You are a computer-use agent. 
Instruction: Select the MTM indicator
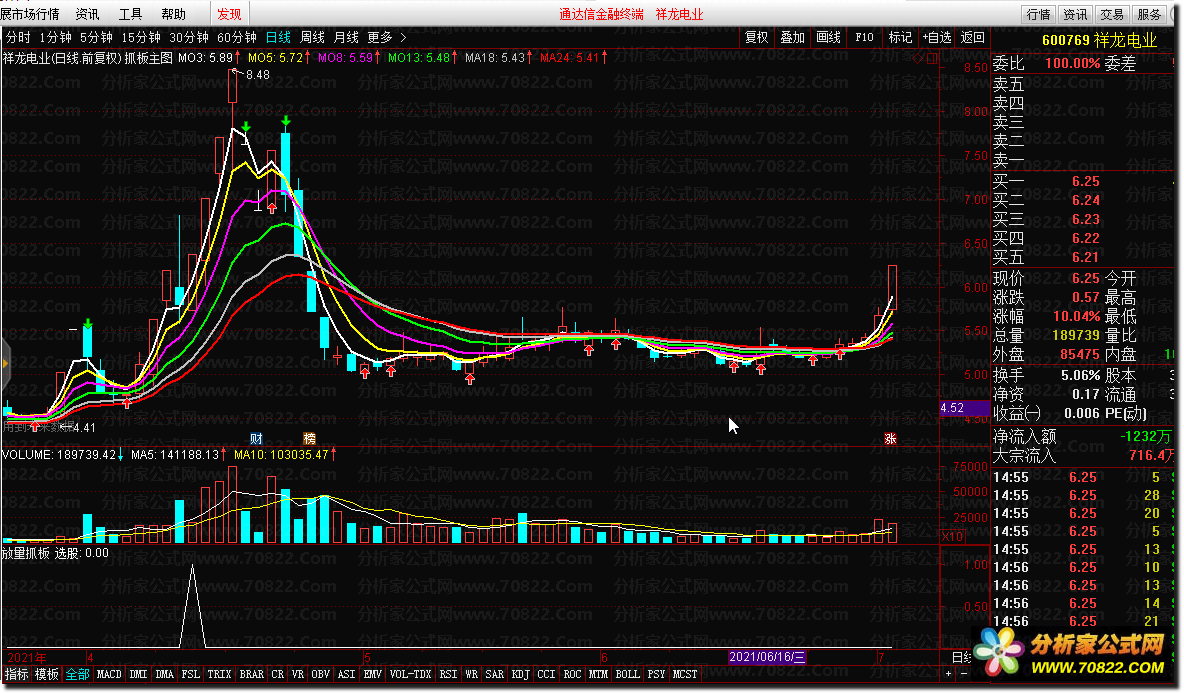click(599, 674)
